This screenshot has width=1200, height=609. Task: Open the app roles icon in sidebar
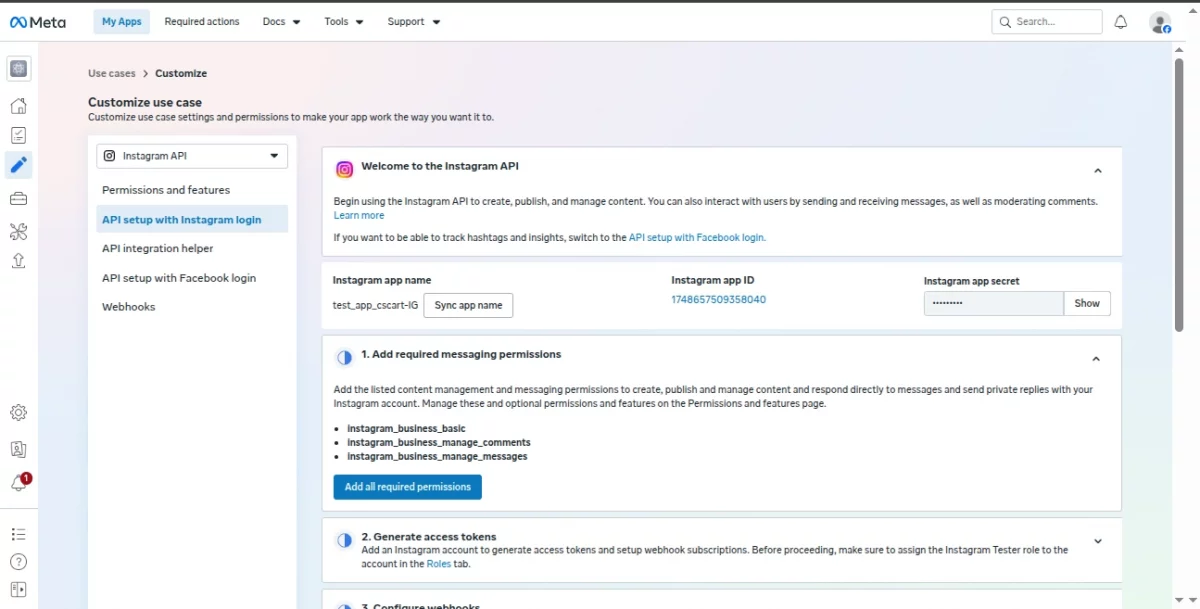pos(19,449)
